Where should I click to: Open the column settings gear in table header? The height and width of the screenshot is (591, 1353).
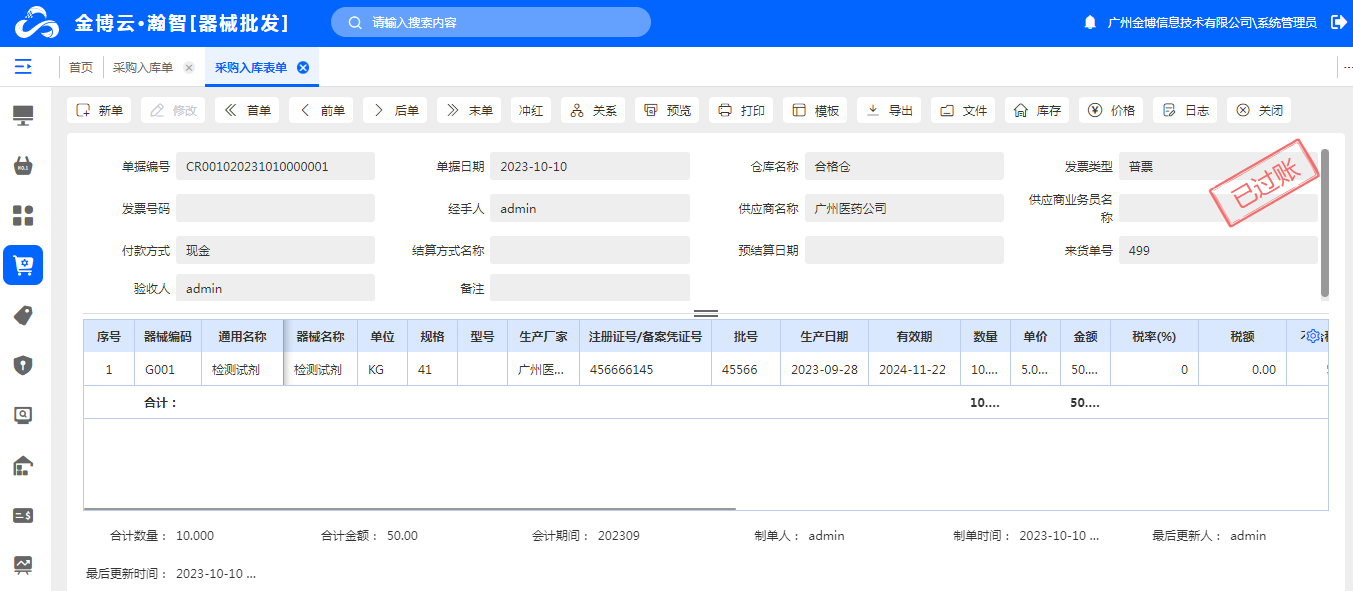point(1314,337)
